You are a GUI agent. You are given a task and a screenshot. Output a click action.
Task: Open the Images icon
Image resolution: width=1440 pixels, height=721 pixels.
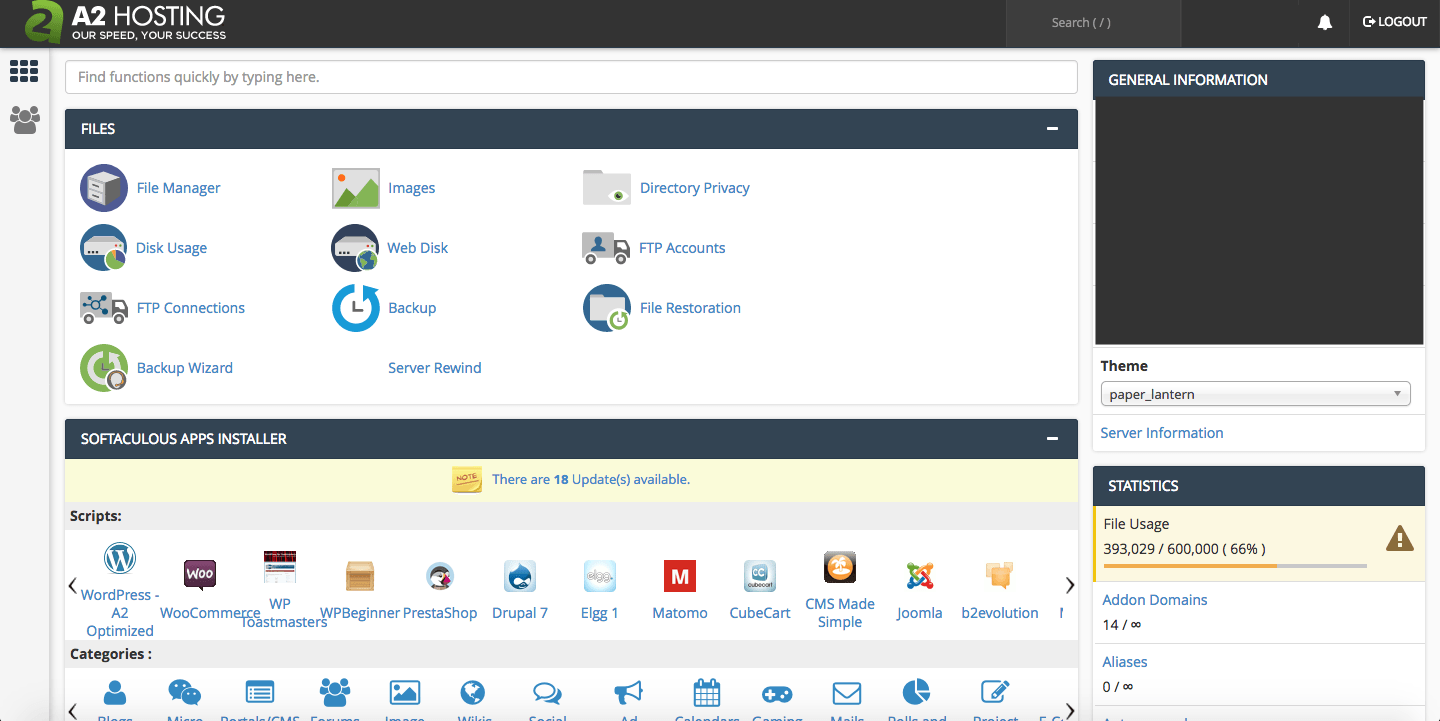(356, 188)
